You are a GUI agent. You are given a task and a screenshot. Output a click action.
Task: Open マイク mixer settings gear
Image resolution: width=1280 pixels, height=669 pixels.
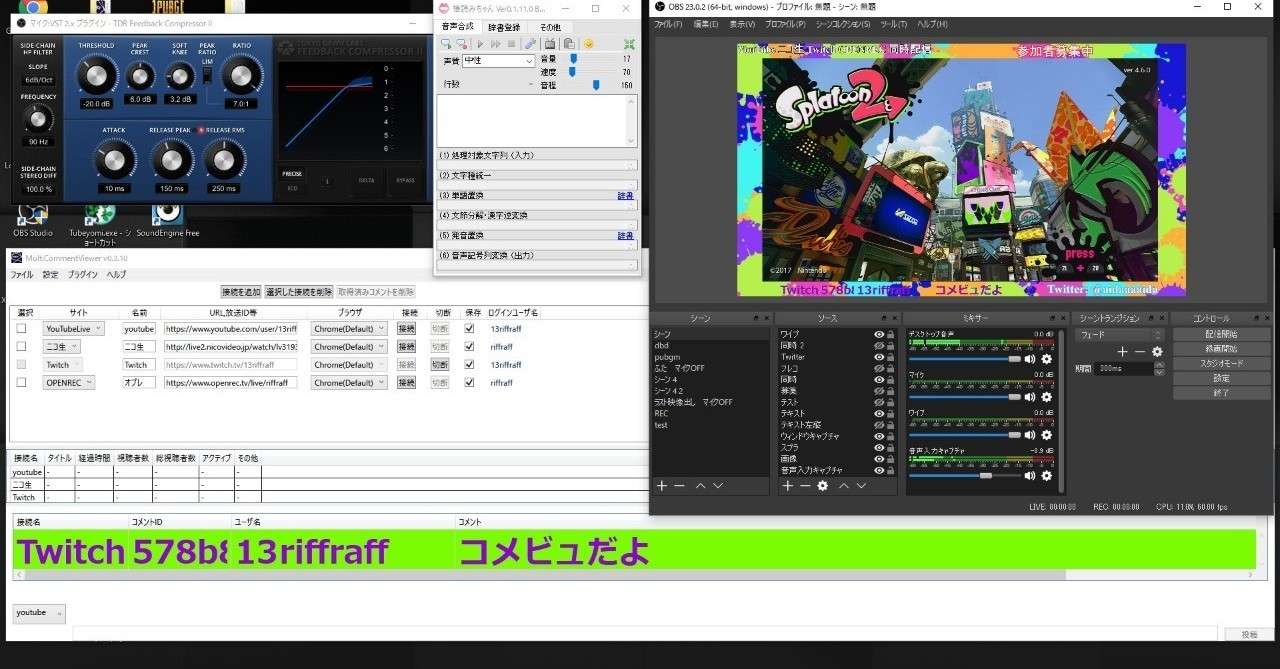tap(1047, 397)
